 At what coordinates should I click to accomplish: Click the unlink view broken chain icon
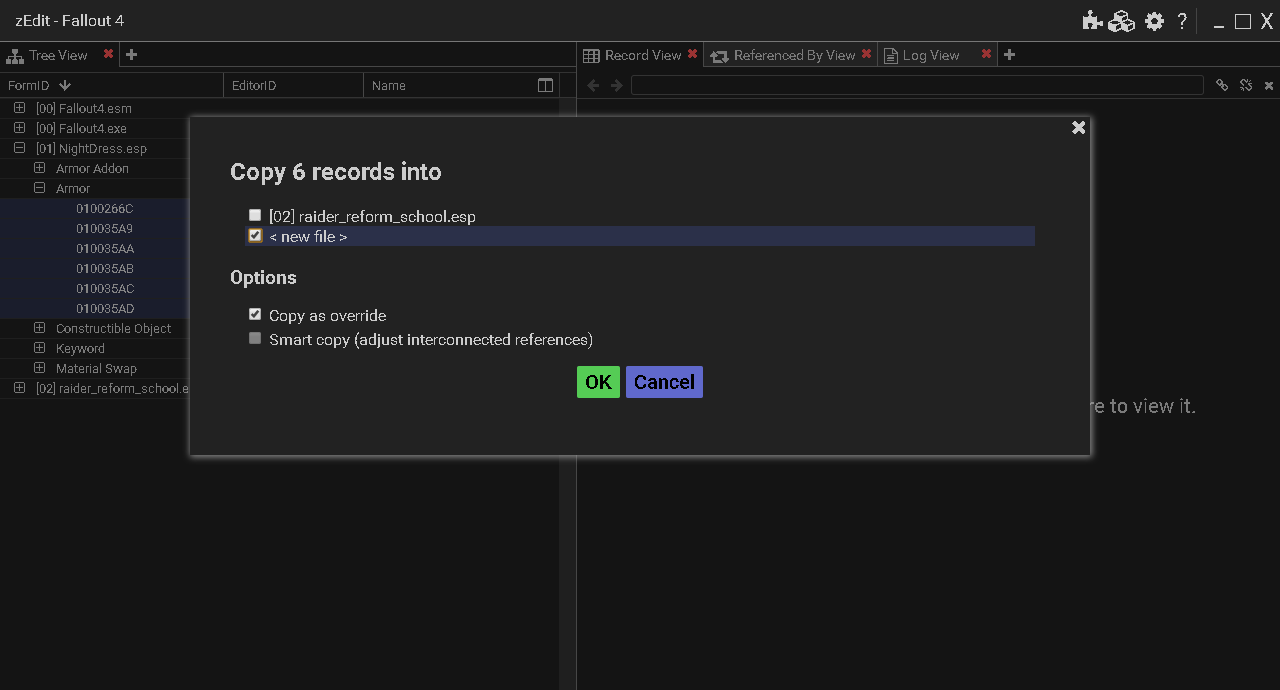[1246, 86]
